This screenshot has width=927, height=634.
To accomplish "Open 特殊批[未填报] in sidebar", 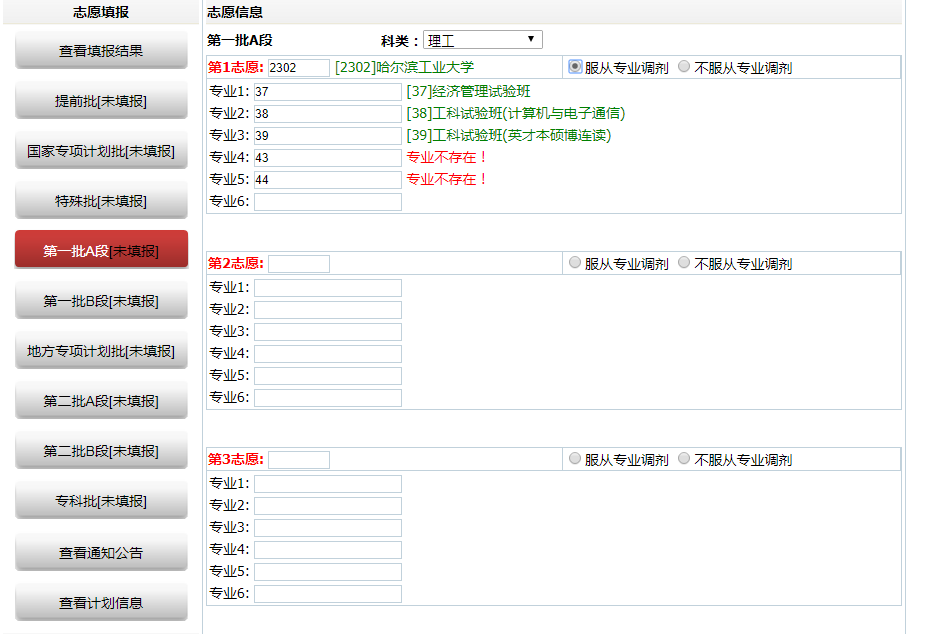I will [101, 201].
